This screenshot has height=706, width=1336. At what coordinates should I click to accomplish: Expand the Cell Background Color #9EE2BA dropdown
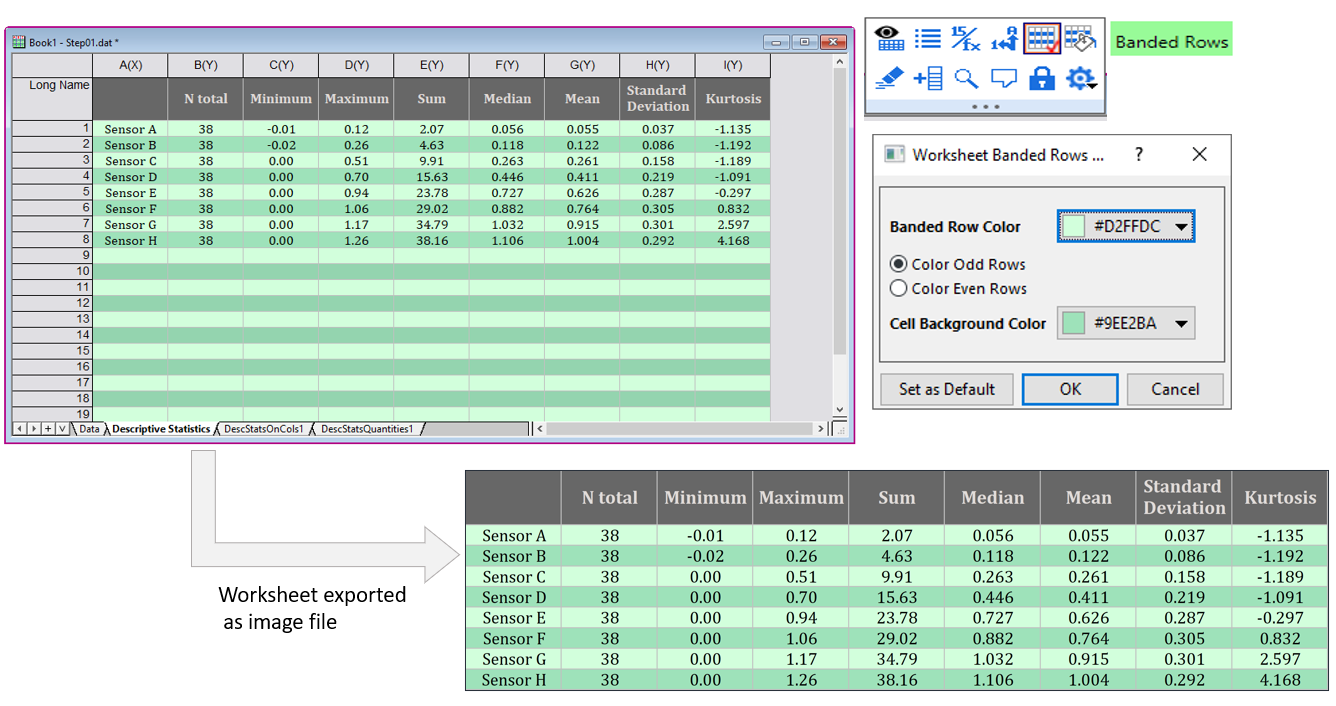(x=1125, y=324)
